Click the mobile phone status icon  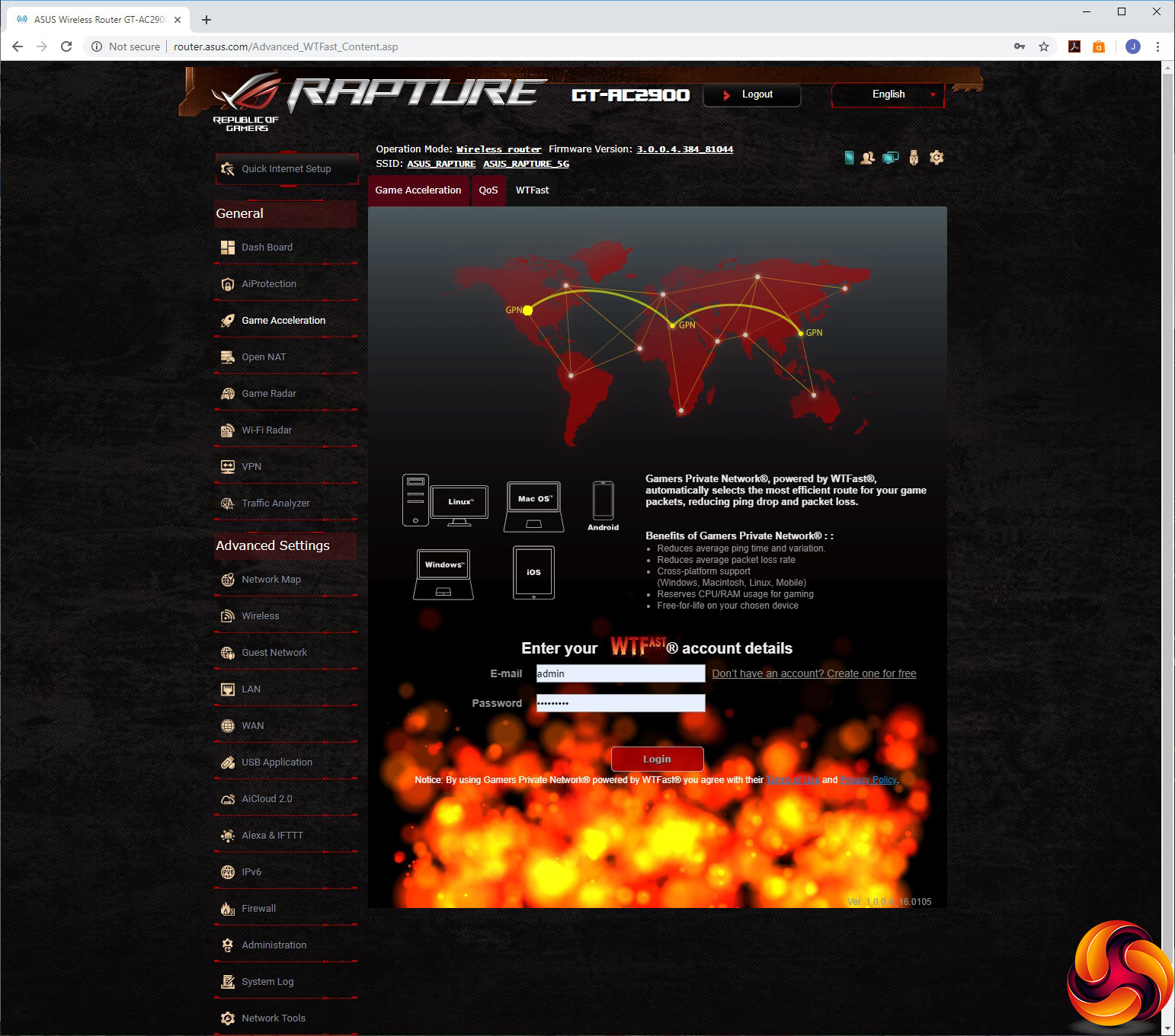[x=849, y=158]
